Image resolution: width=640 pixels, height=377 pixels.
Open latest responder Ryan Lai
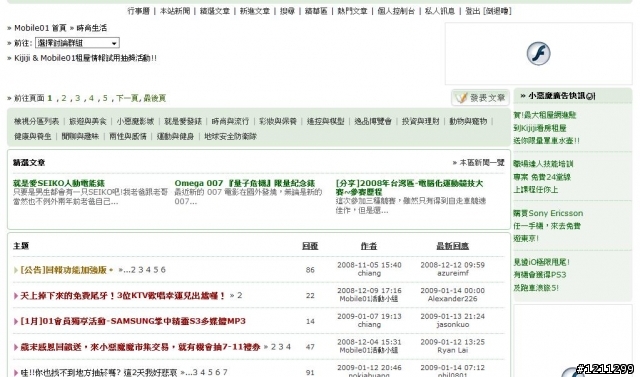point(453,350)
